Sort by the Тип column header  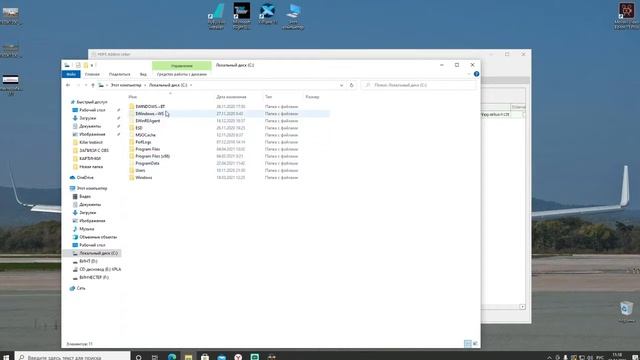pos(268,97)
